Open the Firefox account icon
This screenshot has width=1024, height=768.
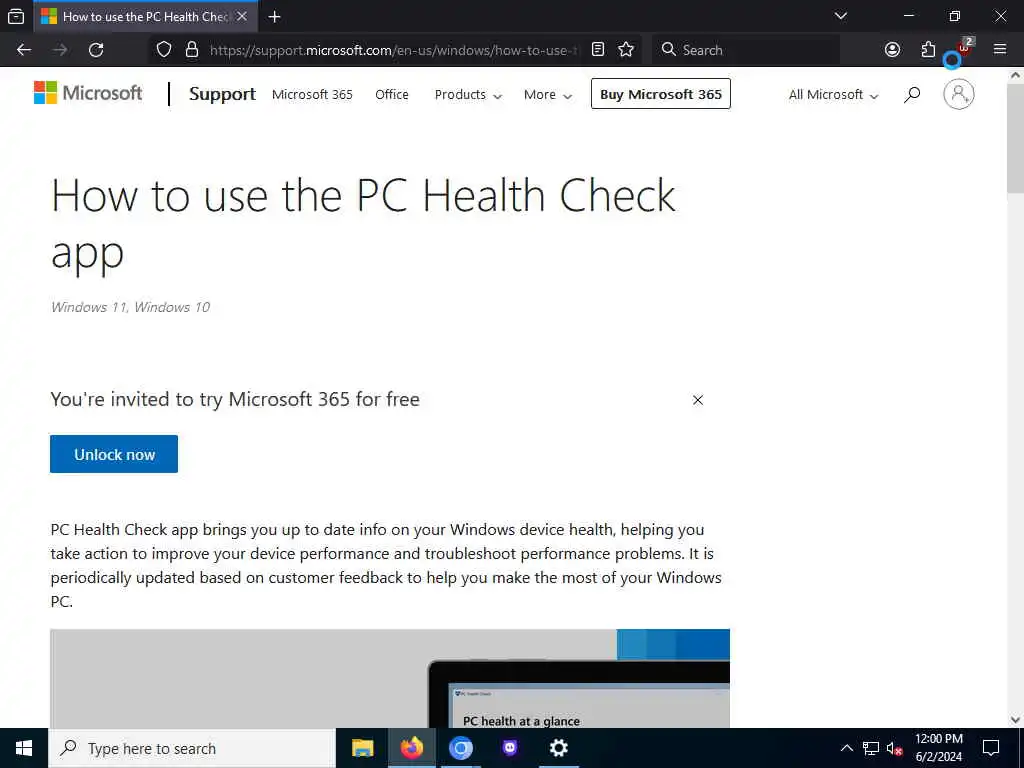coord(892,50)
